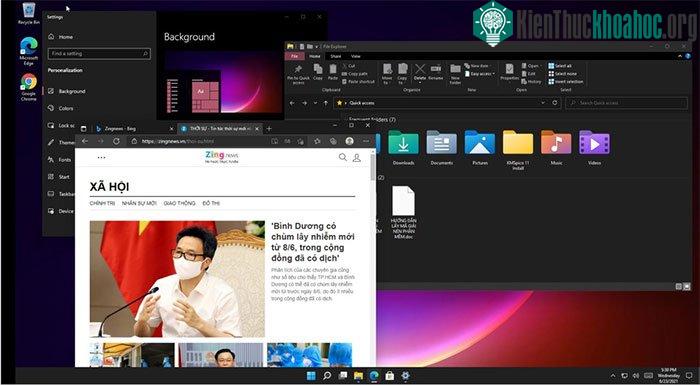Viewport: 700px width, 385px height.
Task: Open the File tab in File Explorer
Action: coord(294,56)
